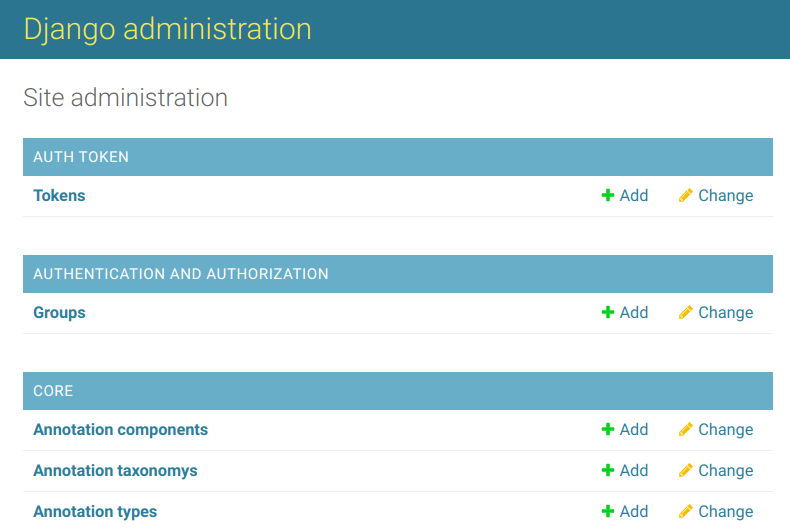790x529 pixels.
Task: Go to Annotation taxonomys list
Action: pos(115,471)
